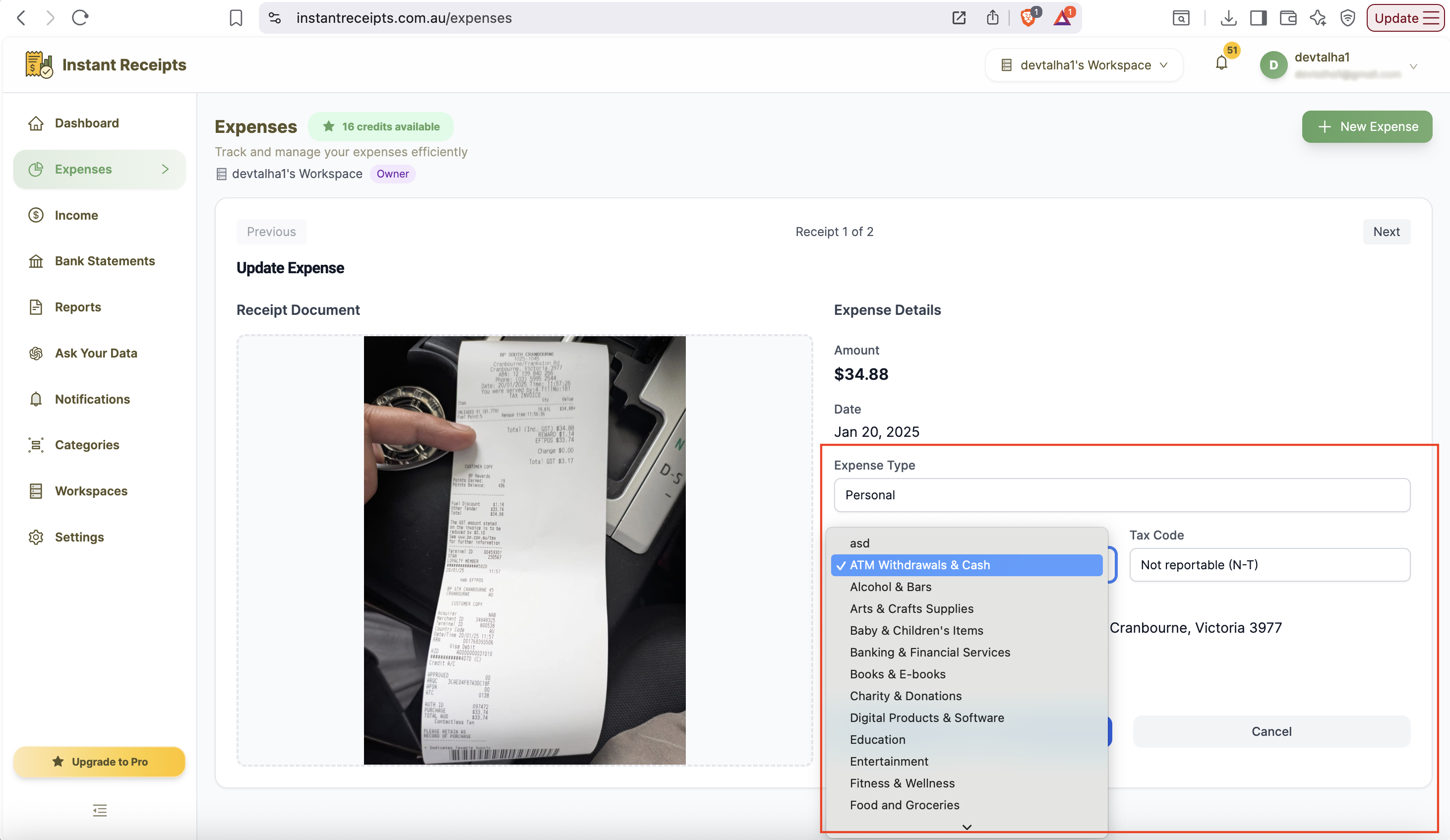Click the dropdown scroll-down arrow
The image size is (1450, 840).
point(967,827)
